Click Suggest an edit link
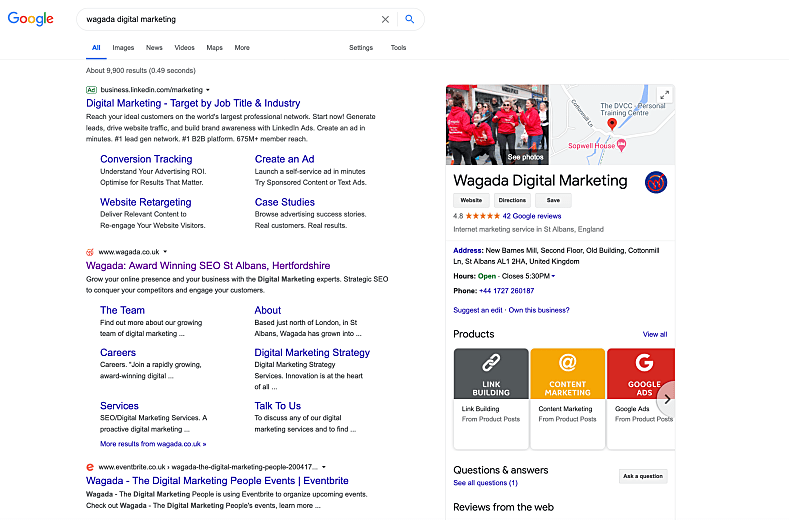This screenshot has height=520, width=789. point(478,310)
